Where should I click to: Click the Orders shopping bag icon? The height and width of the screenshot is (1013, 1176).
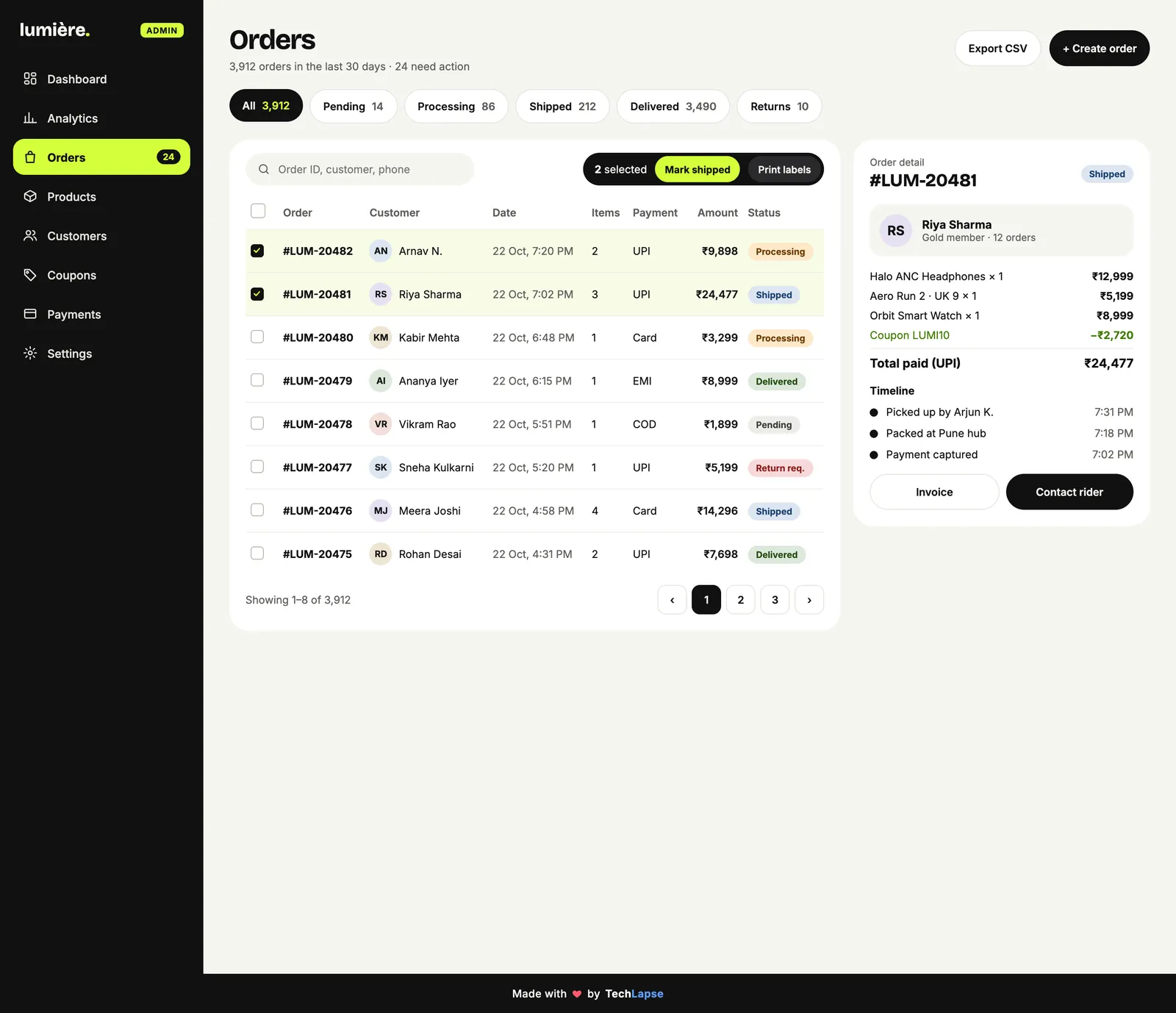tap(30, 157)
